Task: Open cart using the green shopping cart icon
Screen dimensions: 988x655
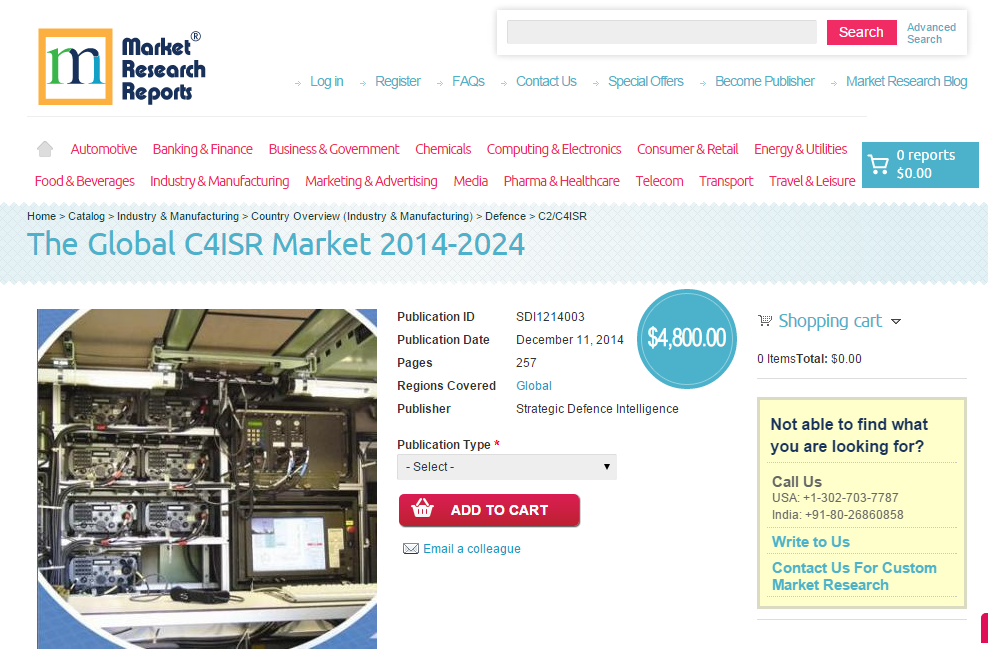Action: pos(879,164)
